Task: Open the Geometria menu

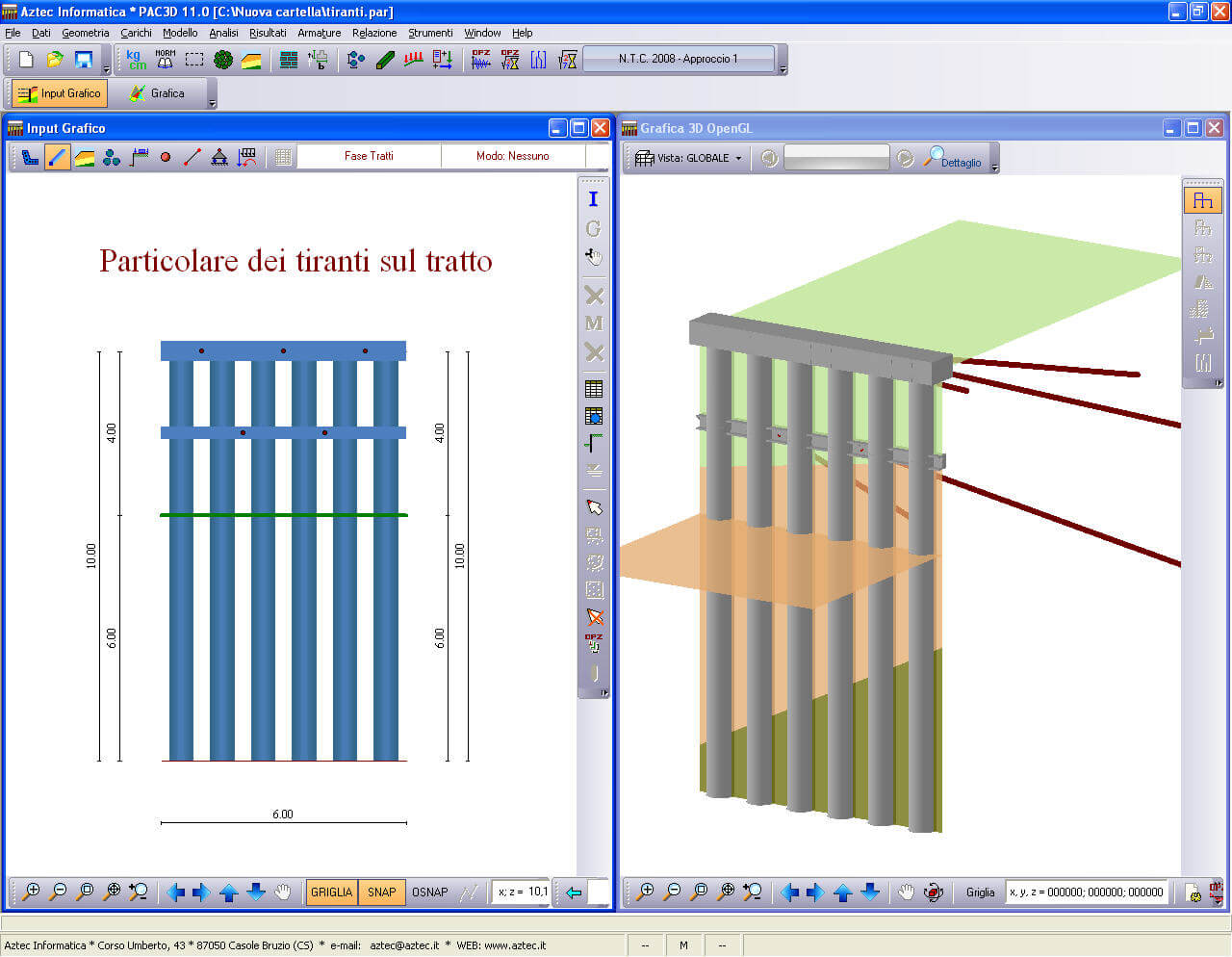Action: click(x=86, y=33)
